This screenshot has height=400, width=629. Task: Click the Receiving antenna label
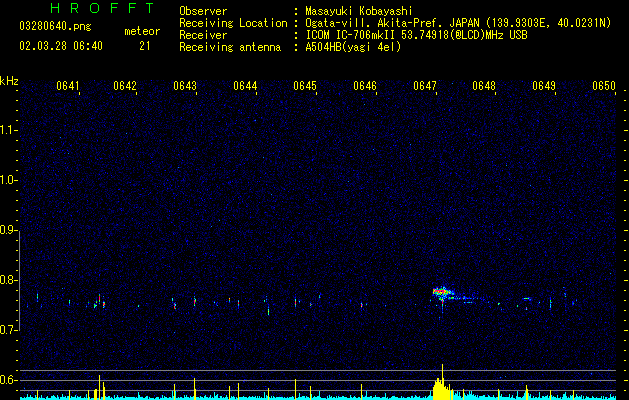pos(230,47)
